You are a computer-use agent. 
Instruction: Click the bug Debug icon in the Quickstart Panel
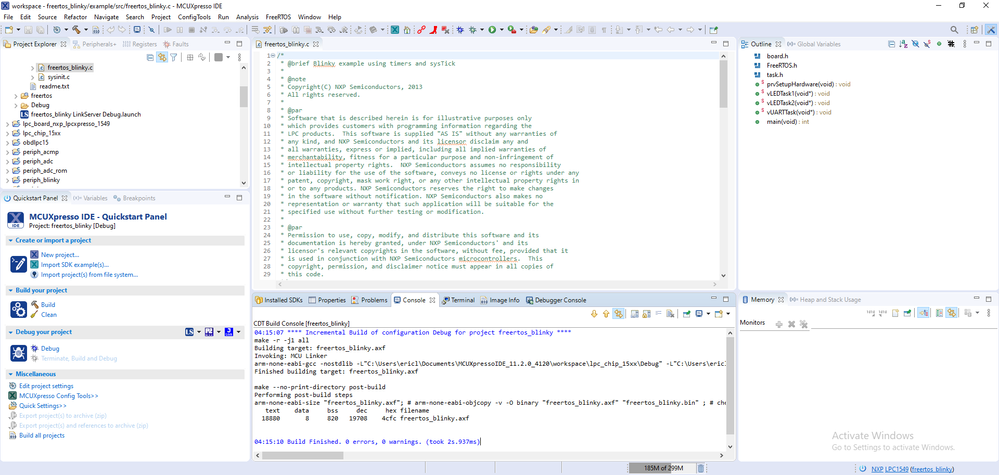[x=34, y=348]
